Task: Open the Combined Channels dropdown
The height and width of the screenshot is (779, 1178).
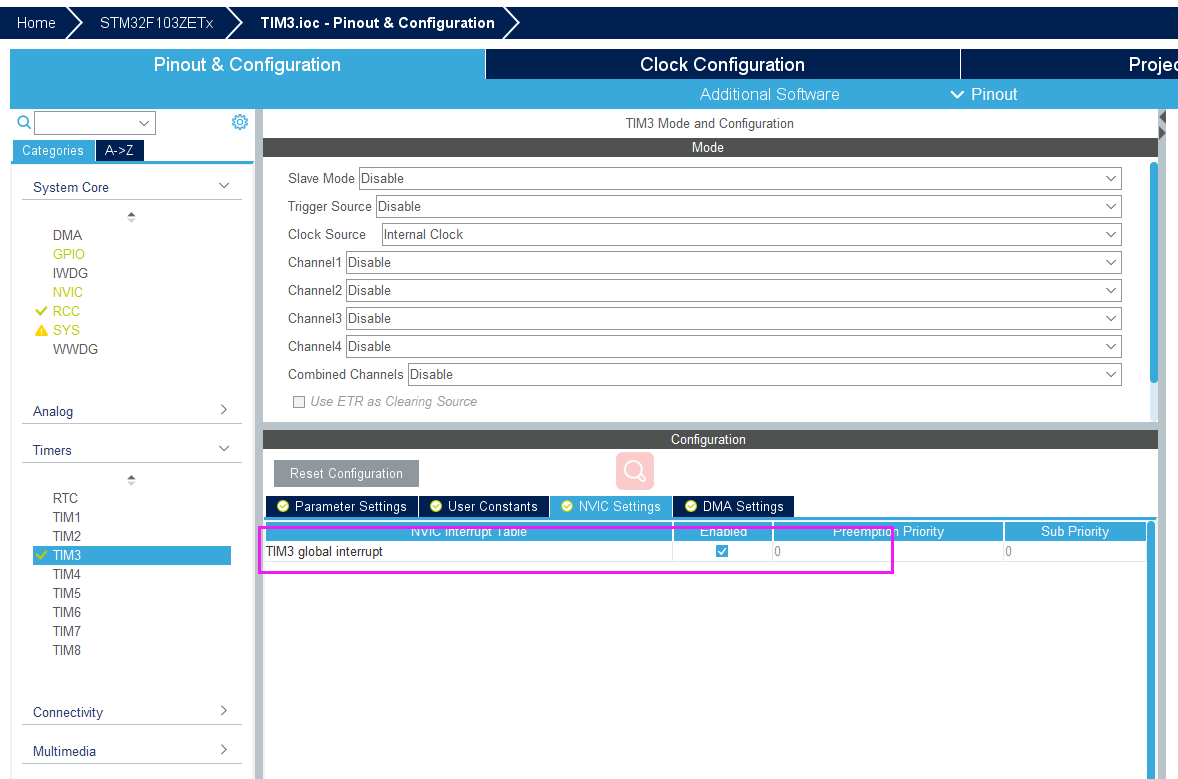Action: tap(765, 374)
